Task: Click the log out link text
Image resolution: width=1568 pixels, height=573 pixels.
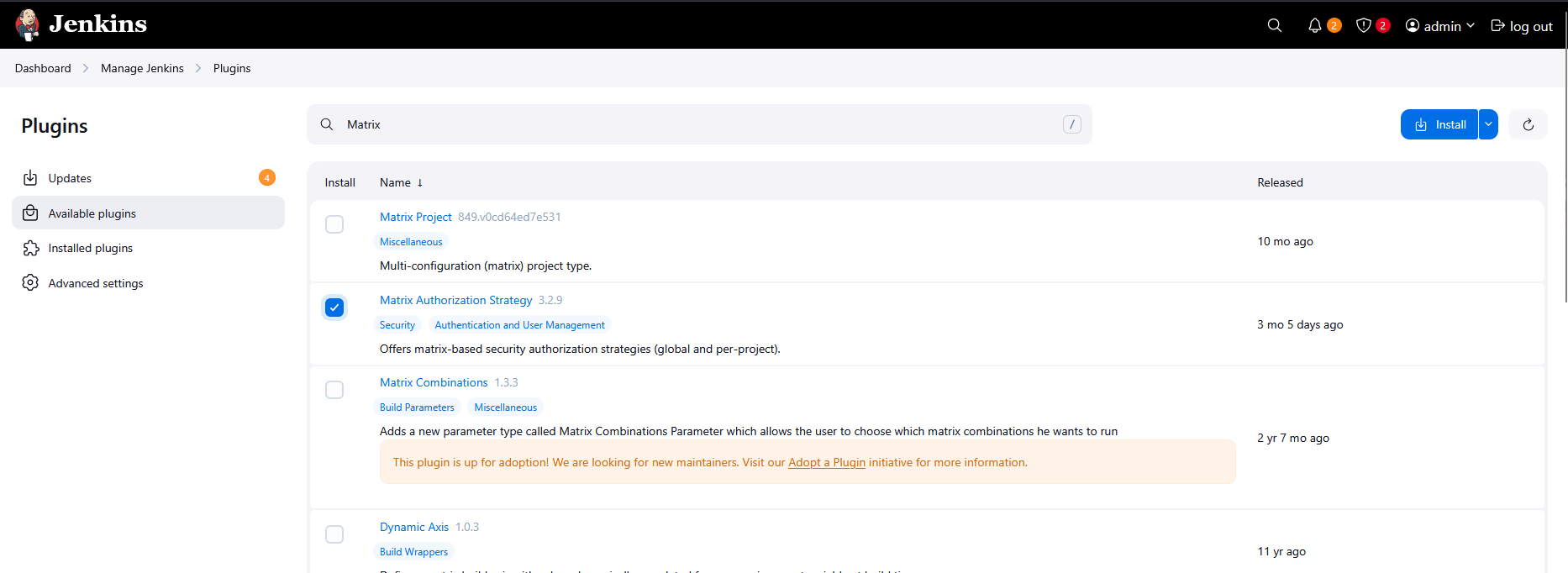Action: coord(1531,26)
